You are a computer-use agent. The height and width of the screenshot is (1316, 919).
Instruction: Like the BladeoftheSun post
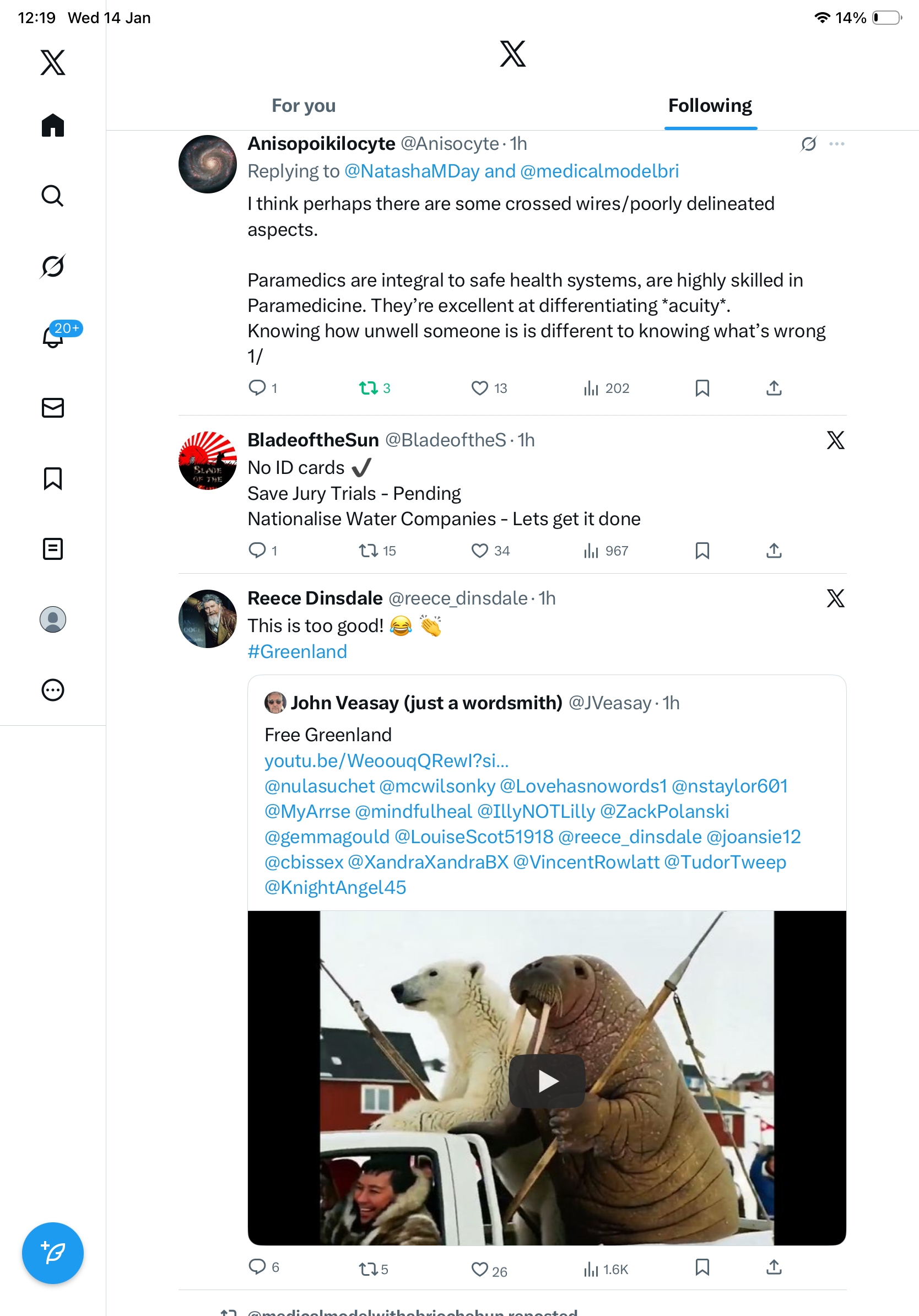(x=479, y=551)
